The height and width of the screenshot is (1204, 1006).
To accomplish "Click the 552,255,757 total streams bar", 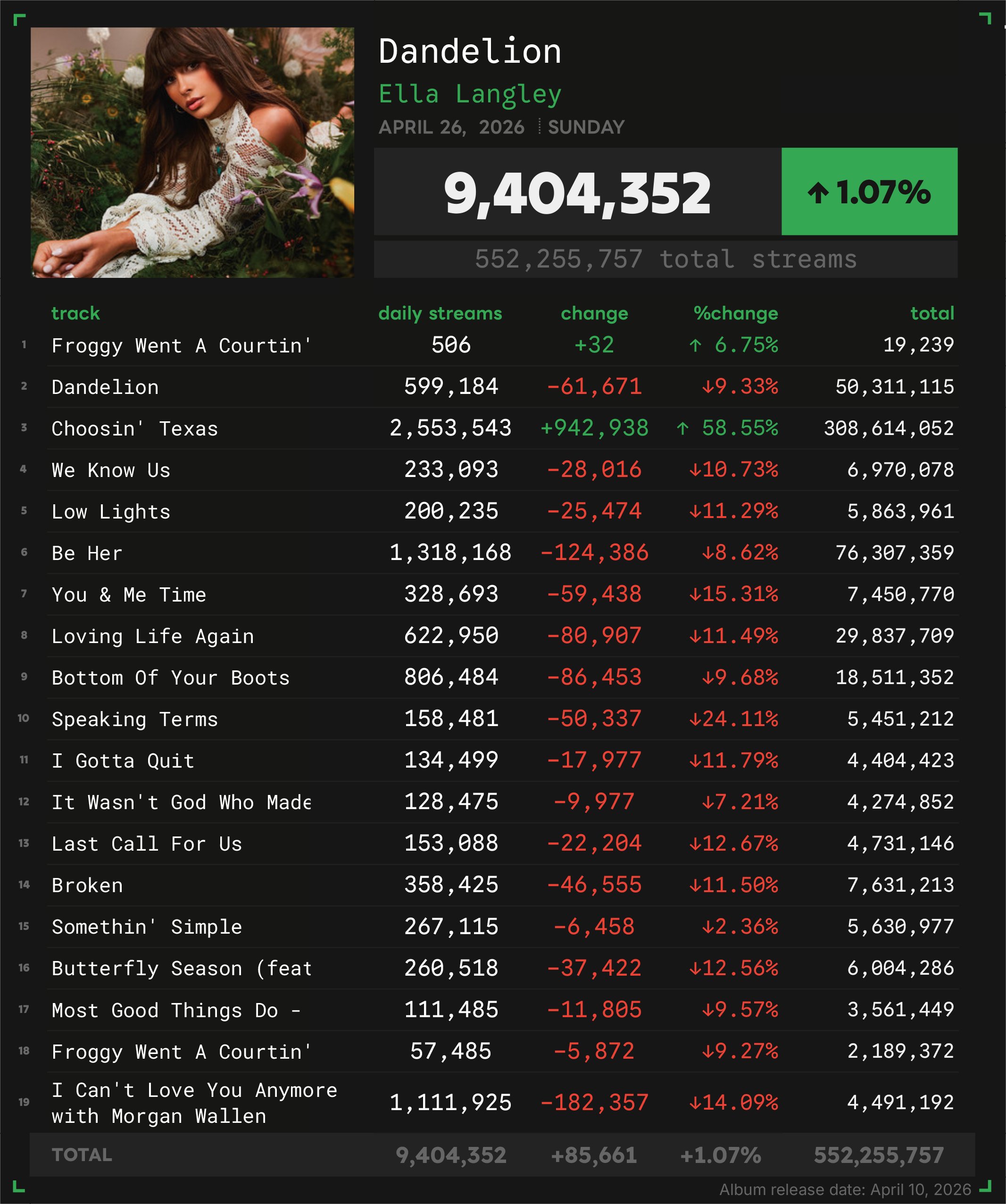I will coord(665,259).
